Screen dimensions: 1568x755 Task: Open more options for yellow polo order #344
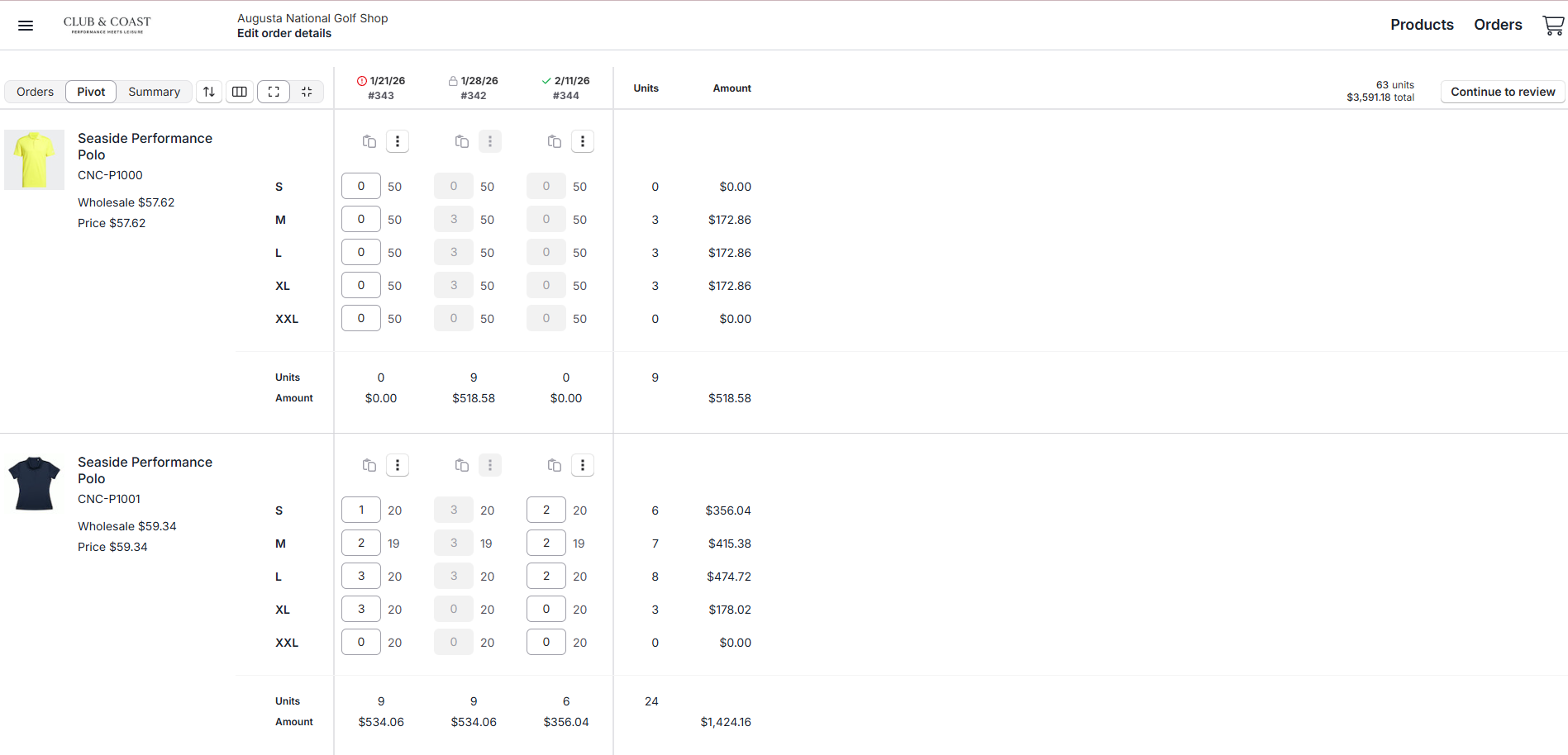point(583,142)
